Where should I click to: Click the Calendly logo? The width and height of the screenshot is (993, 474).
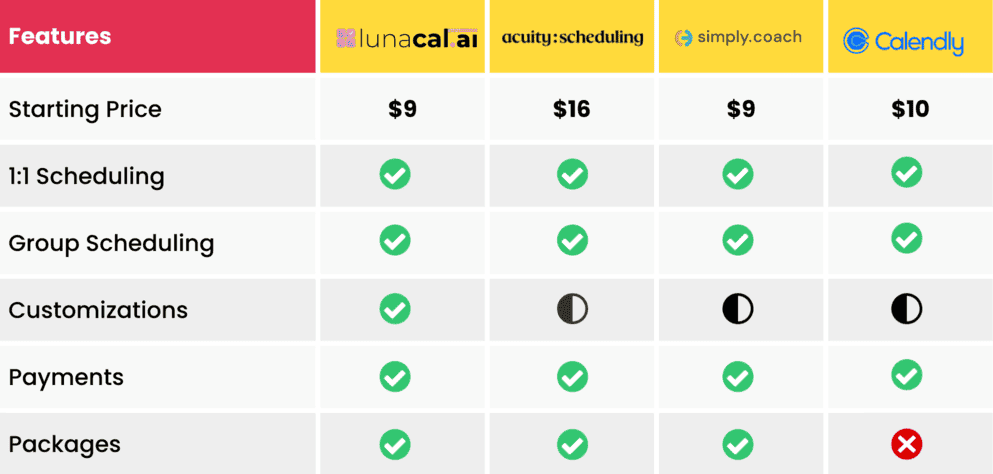click(903, 41)
